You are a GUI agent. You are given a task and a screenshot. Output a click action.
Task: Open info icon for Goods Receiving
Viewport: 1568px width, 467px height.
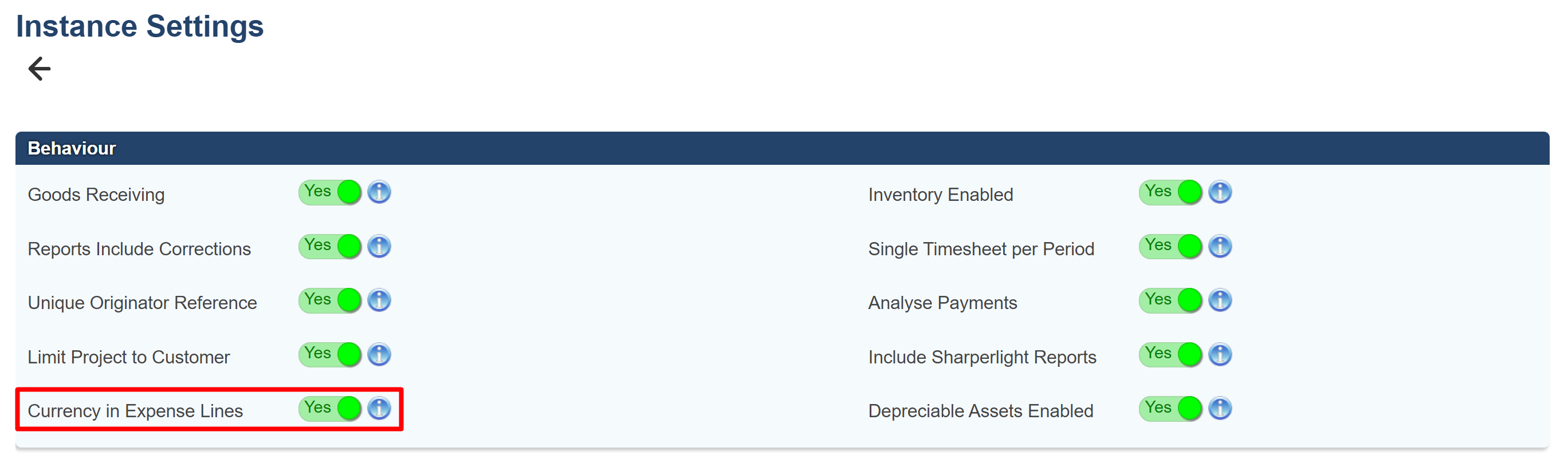click(379, 192)
